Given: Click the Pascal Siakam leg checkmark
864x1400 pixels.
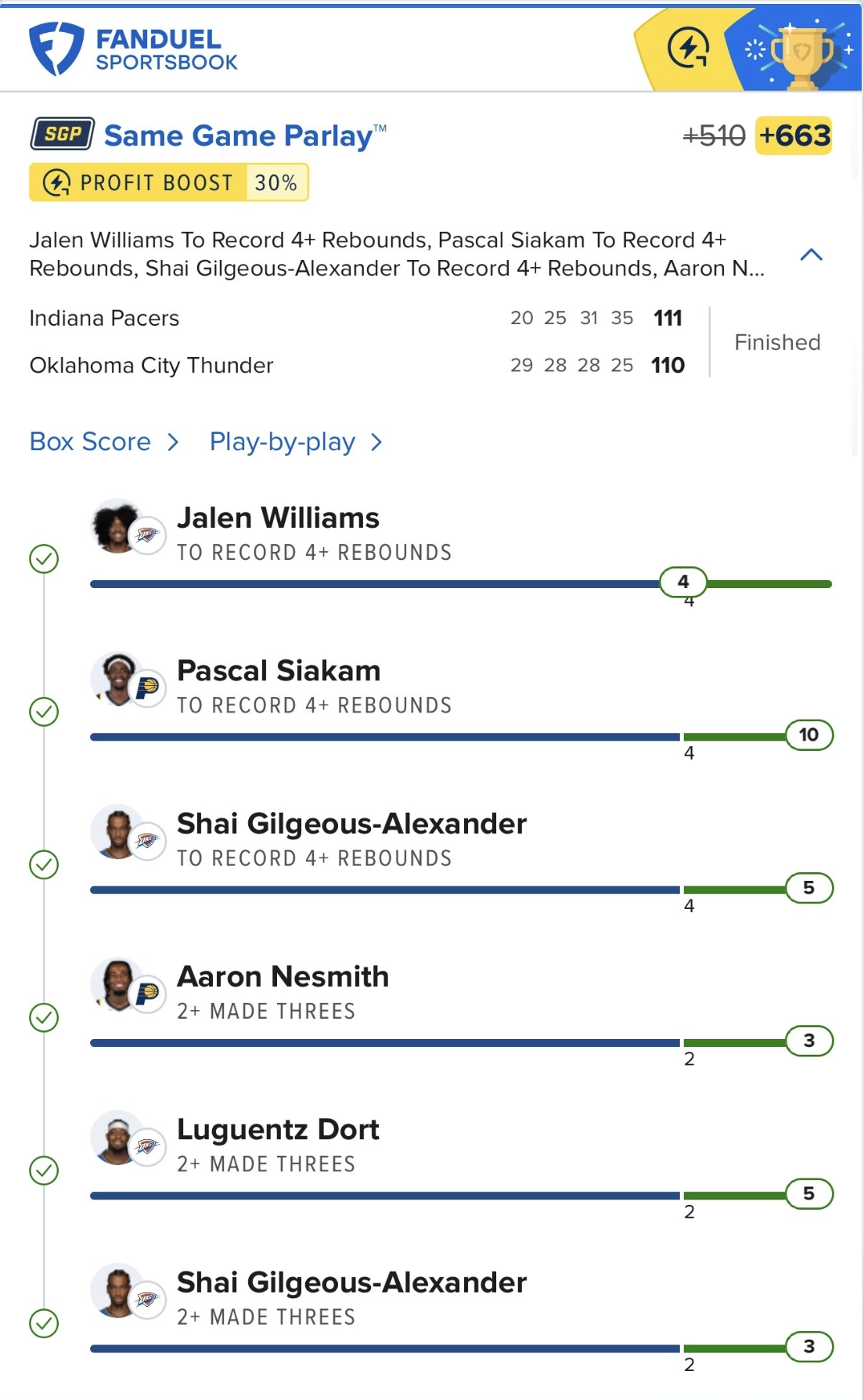Looking at the screenshot, I should coord(44,712).
